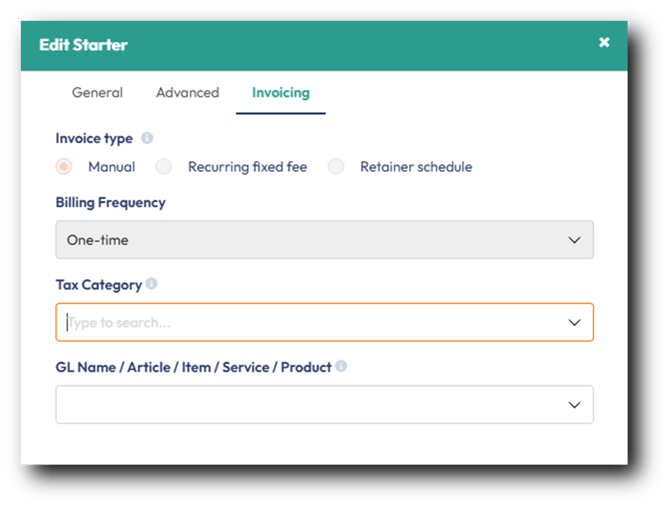Enable the Retainer schedule radio circle
The width and height of the screenshot is (670, 507).
point(337,167)
